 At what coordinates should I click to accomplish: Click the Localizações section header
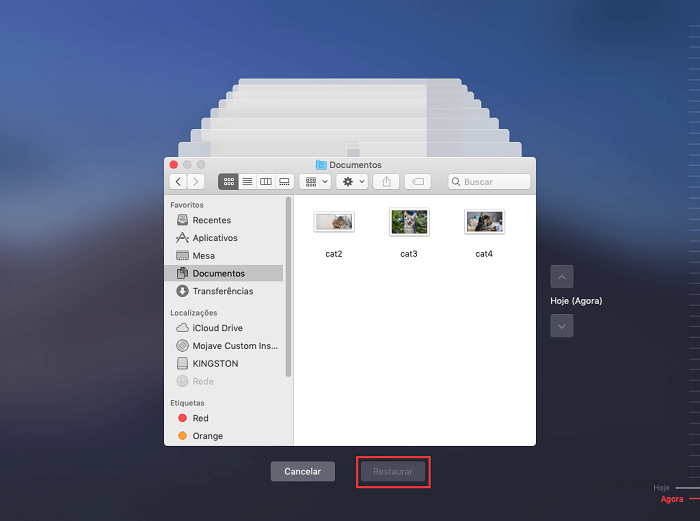(194, 313)
